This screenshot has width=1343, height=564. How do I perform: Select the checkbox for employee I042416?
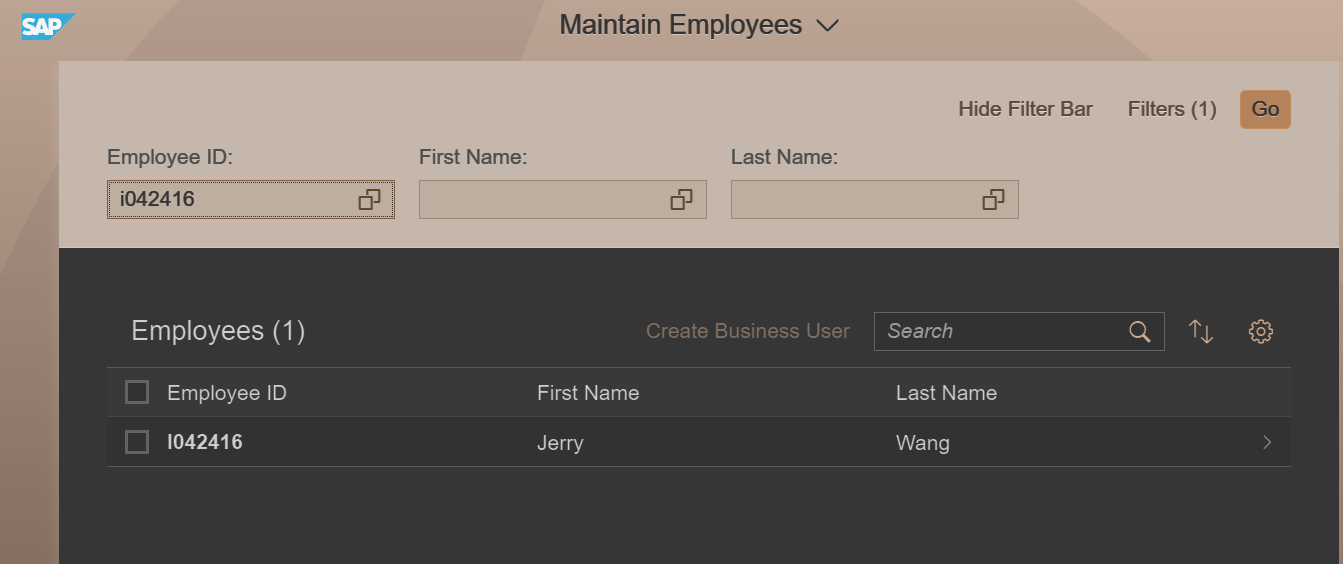(x=137, y=442)
